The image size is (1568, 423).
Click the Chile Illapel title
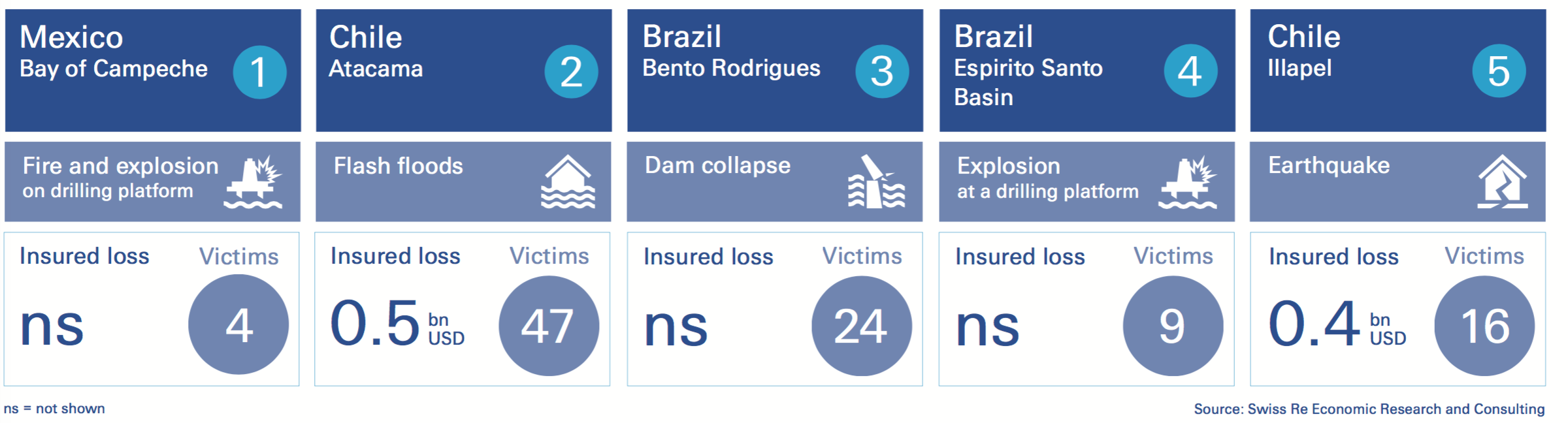pyautogui.click(x=1303, y=52)
